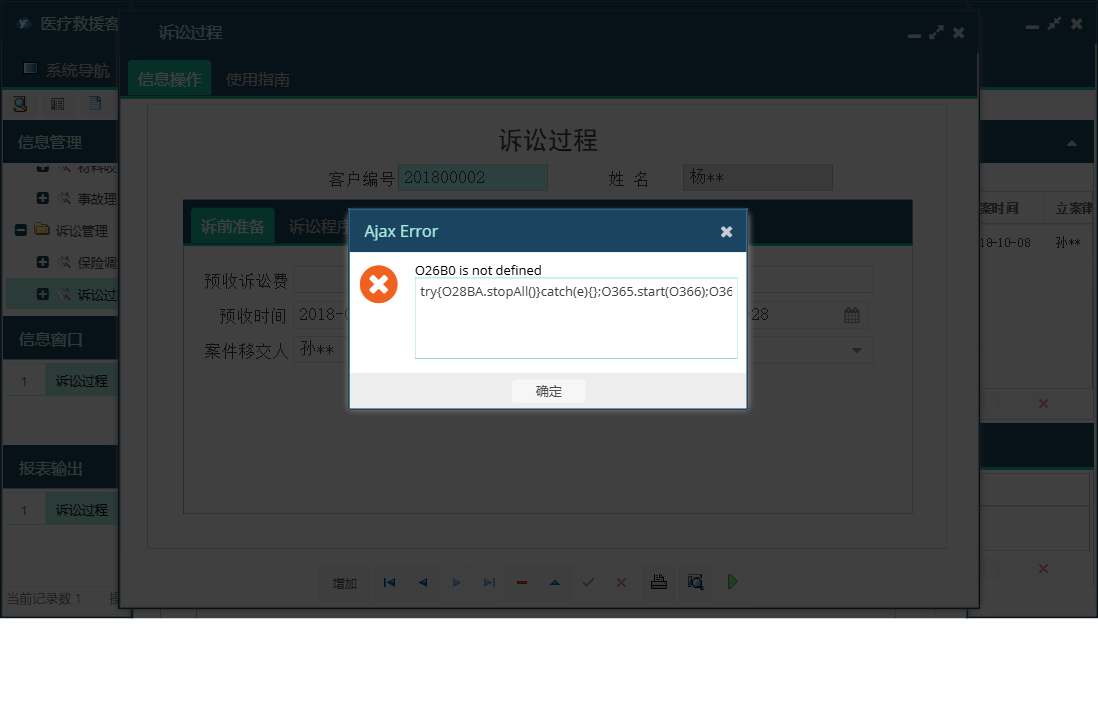Select the 诉前准备 tab

[232, 226]
